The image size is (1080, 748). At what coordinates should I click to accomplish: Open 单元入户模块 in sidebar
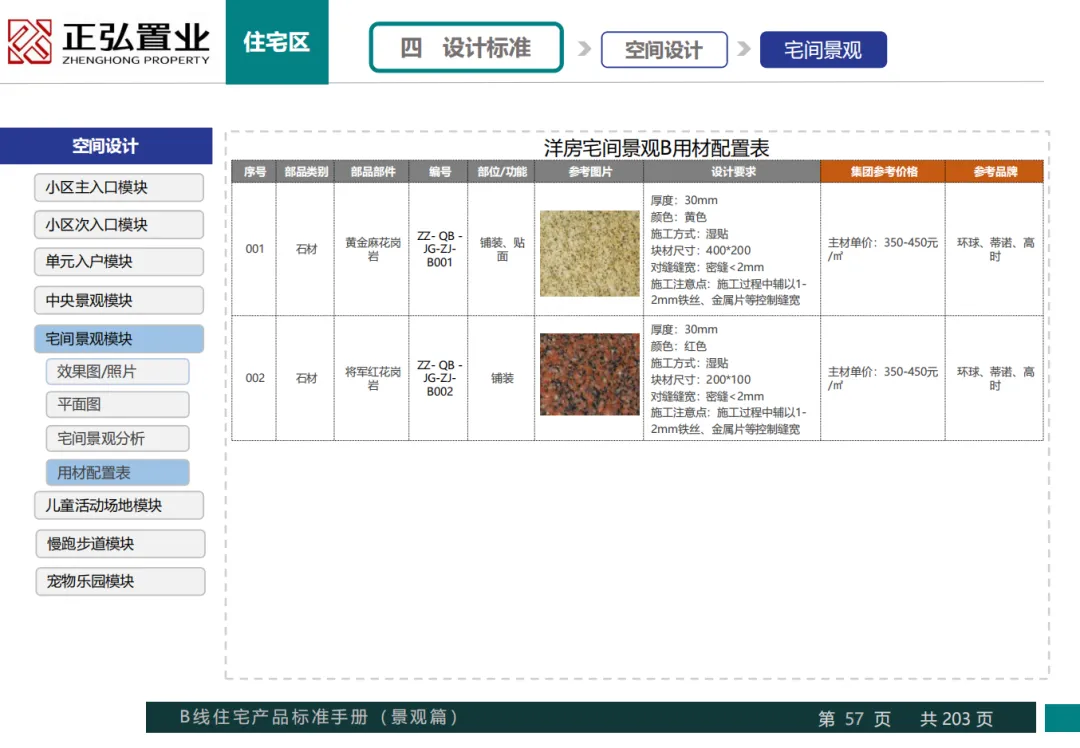pyautogui.click(x=119, y=262)
